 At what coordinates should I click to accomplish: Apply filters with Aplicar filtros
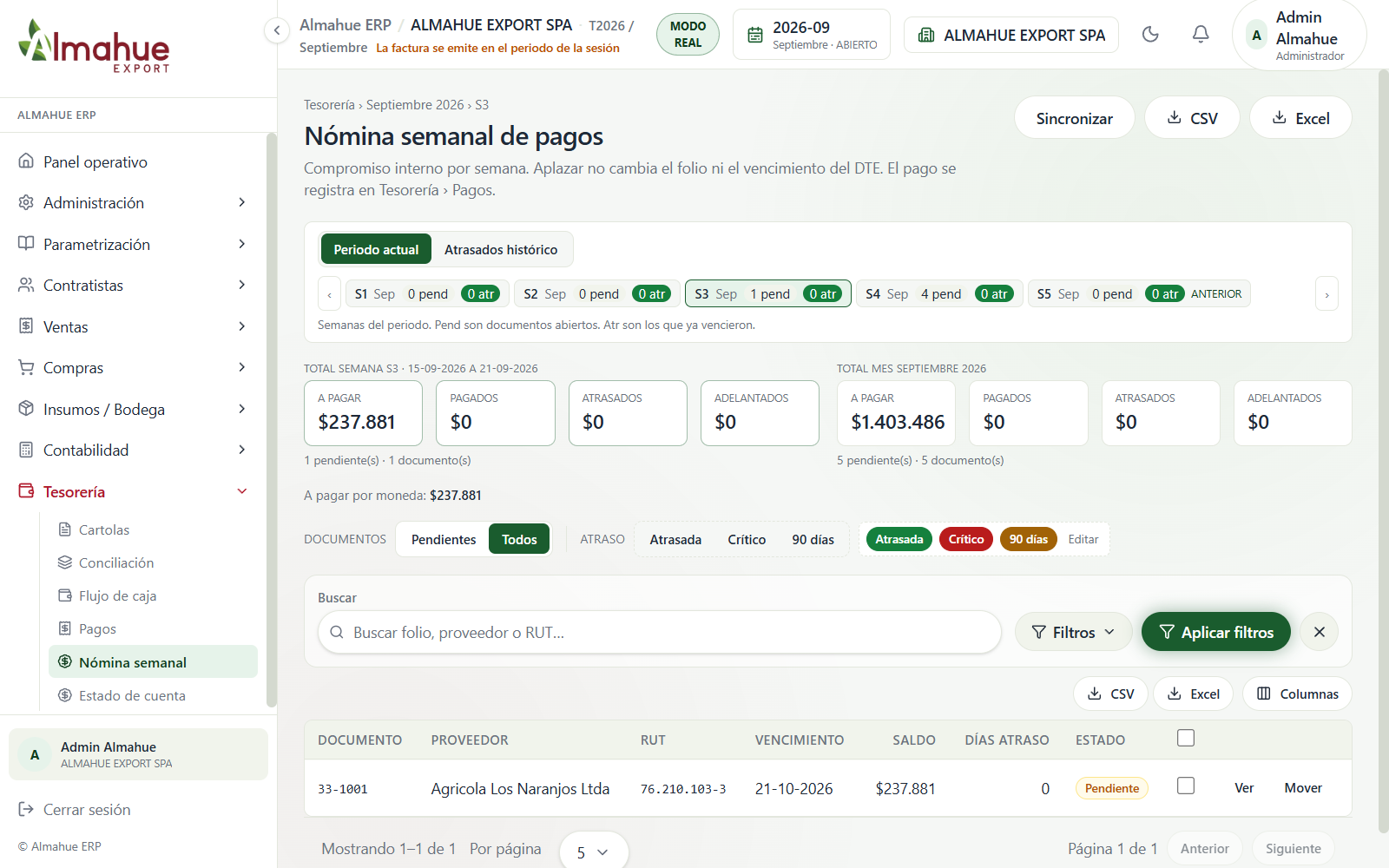click(1215, 632)
